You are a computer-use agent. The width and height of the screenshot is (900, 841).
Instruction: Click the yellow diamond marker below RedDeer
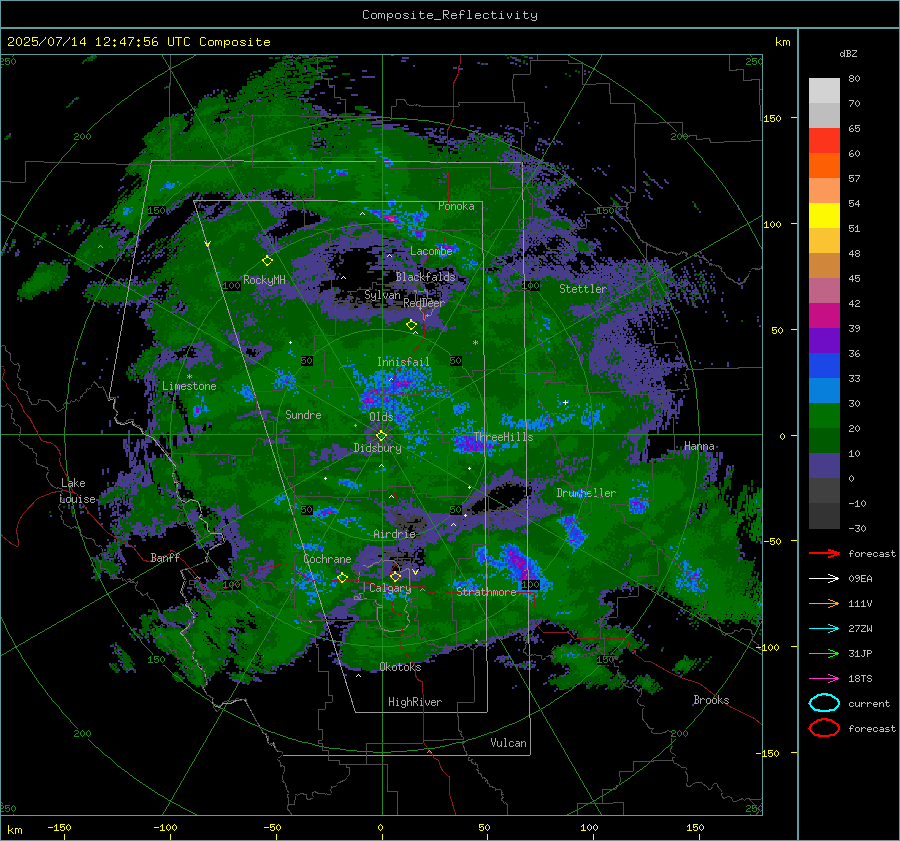coord(411,325)
